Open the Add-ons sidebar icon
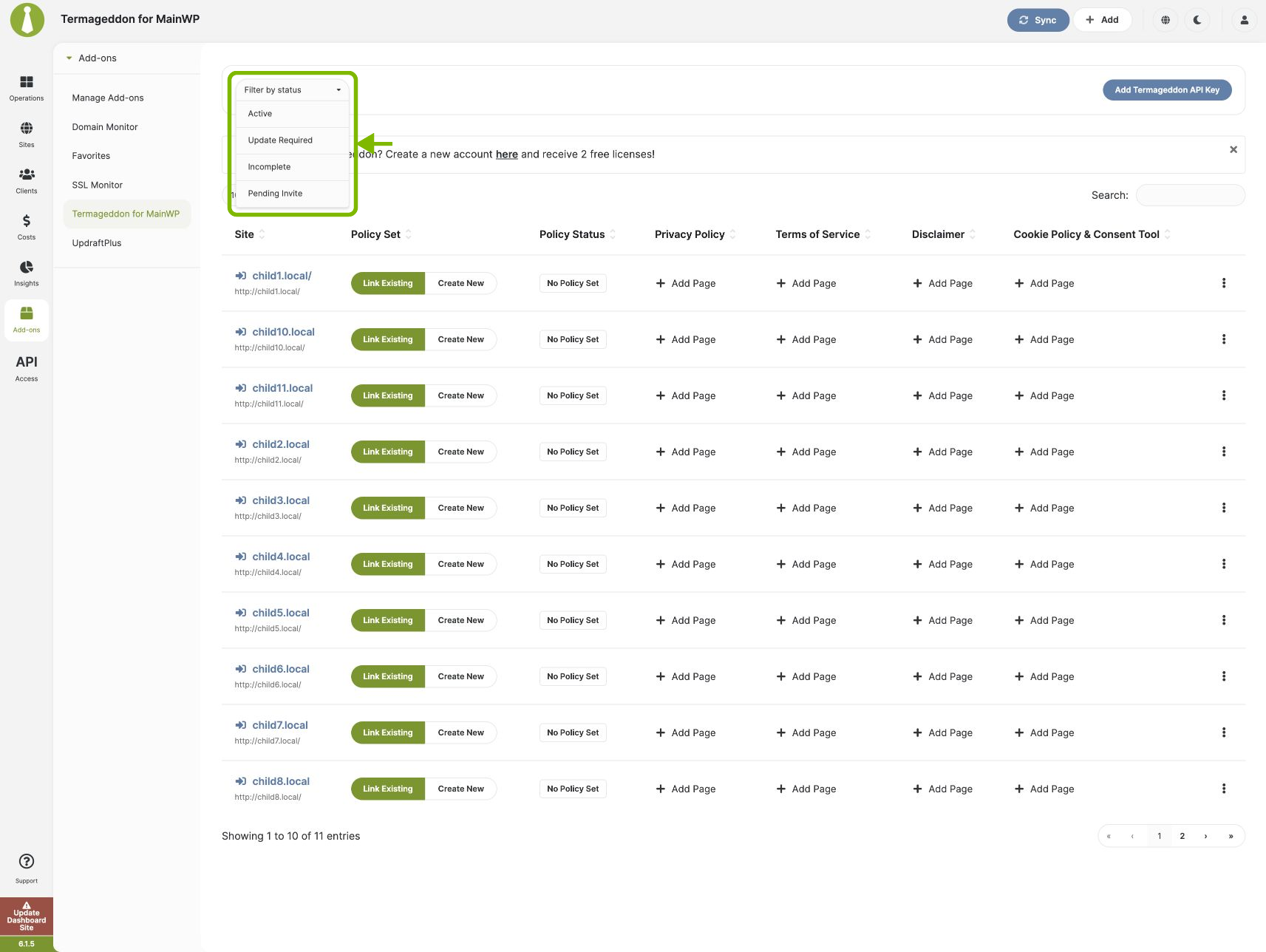The width and height of the screenshot is (1266, 952). coord(27,319)
